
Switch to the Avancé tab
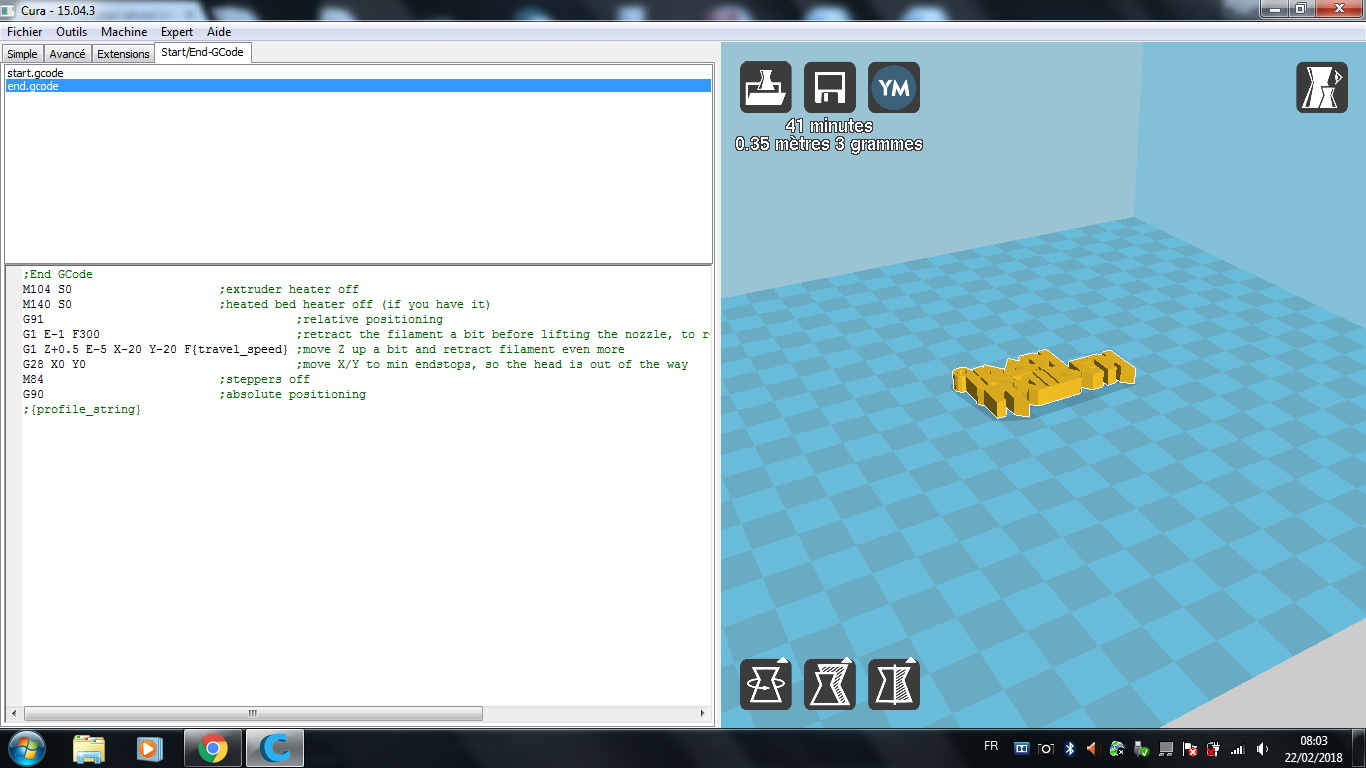(67, 54)
